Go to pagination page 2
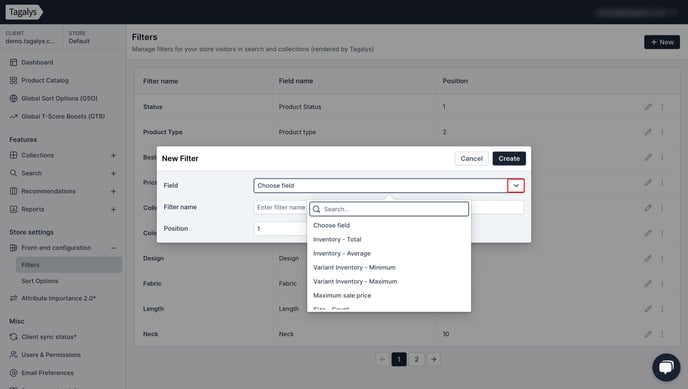The height and width of the screenshot is (389, 688). [416, 359]
